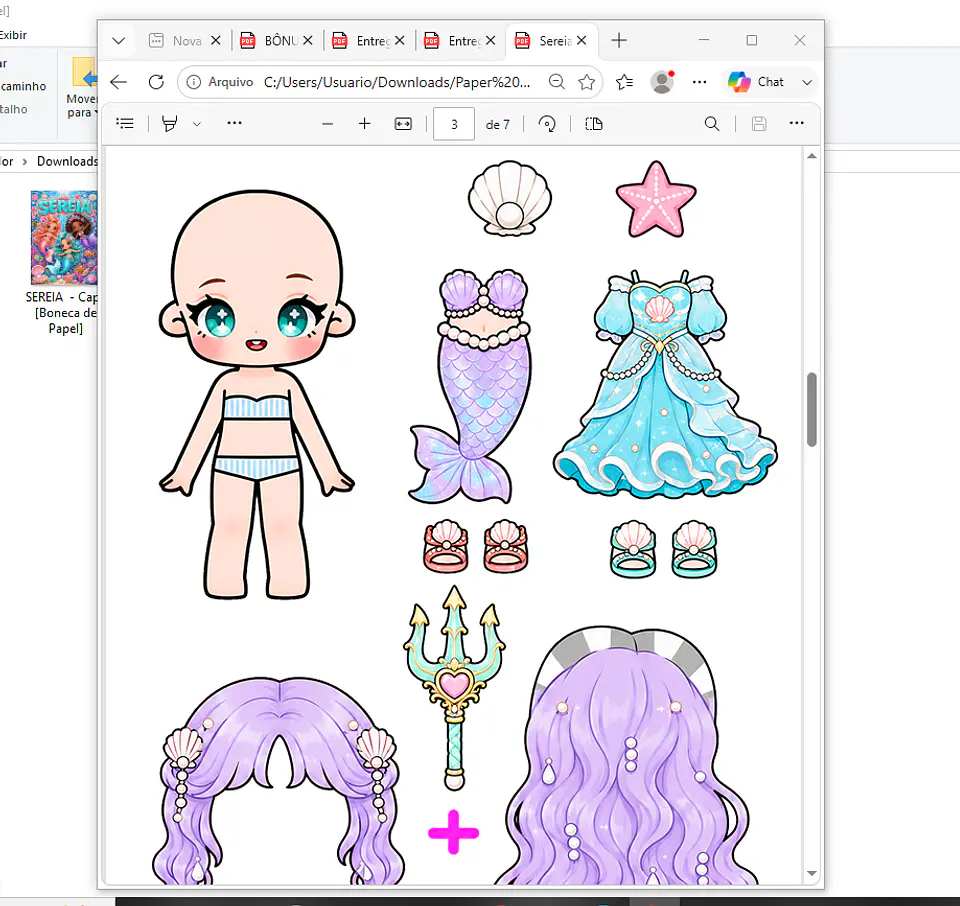This screenshot has width=960, height=906.
Task: Click Downloads in Explorer breadcrumb
Action: (x=67, y=161)
